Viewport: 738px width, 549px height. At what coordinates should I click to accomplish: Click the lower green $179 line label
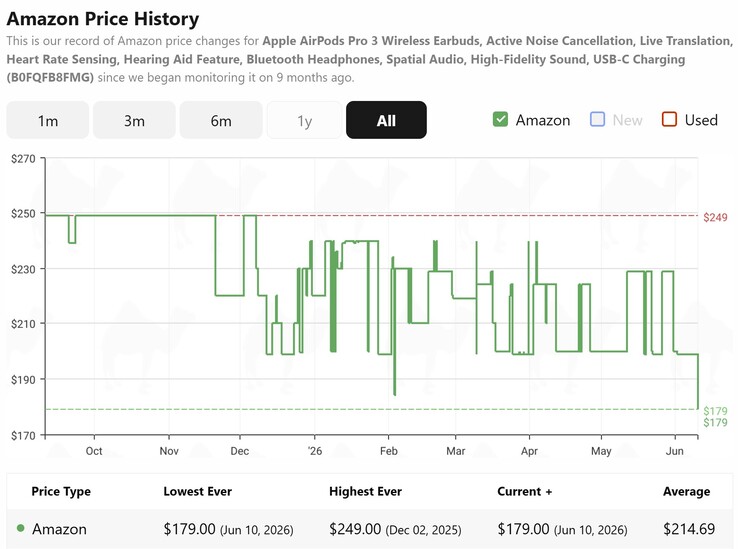click(715, 422)
